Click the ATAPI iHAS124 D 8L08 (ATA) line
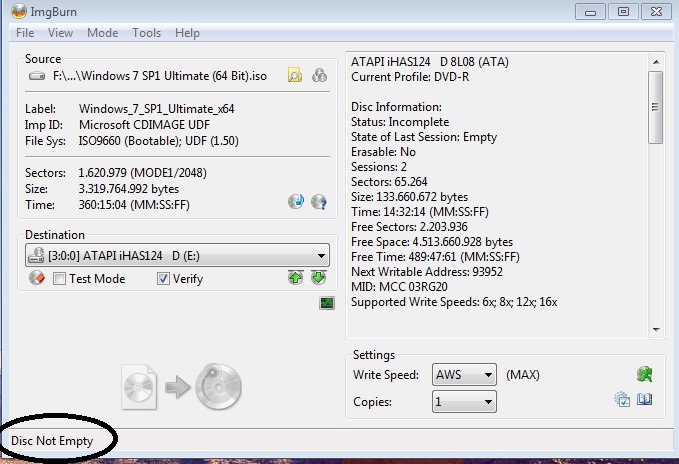Screen dimensions: 679x464 [x=430, y=62]
